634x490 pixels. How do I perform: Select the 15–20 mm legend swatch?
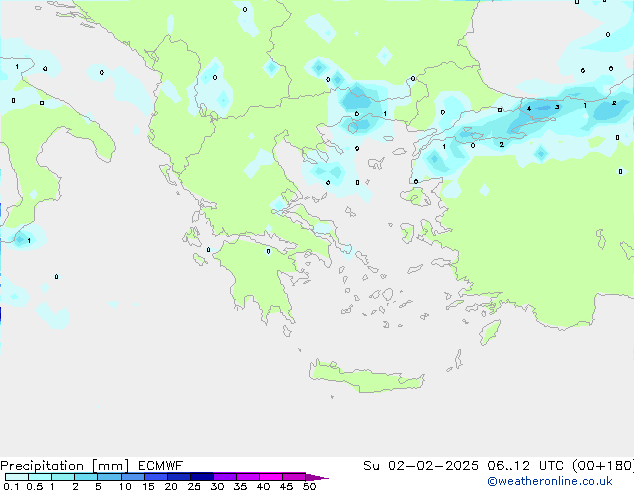(155, 477)
